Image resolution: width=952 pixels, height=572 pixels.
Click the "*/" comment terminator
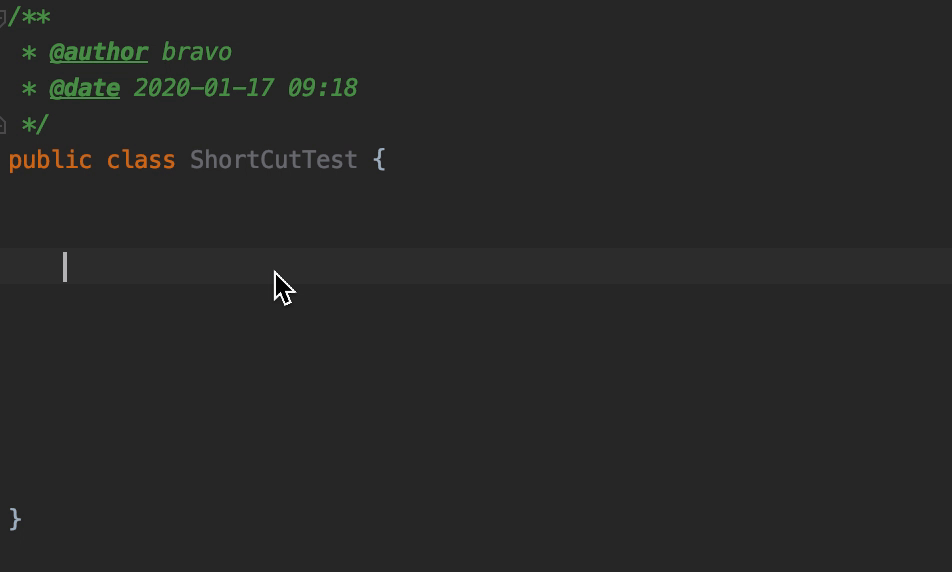pos(35,125)
